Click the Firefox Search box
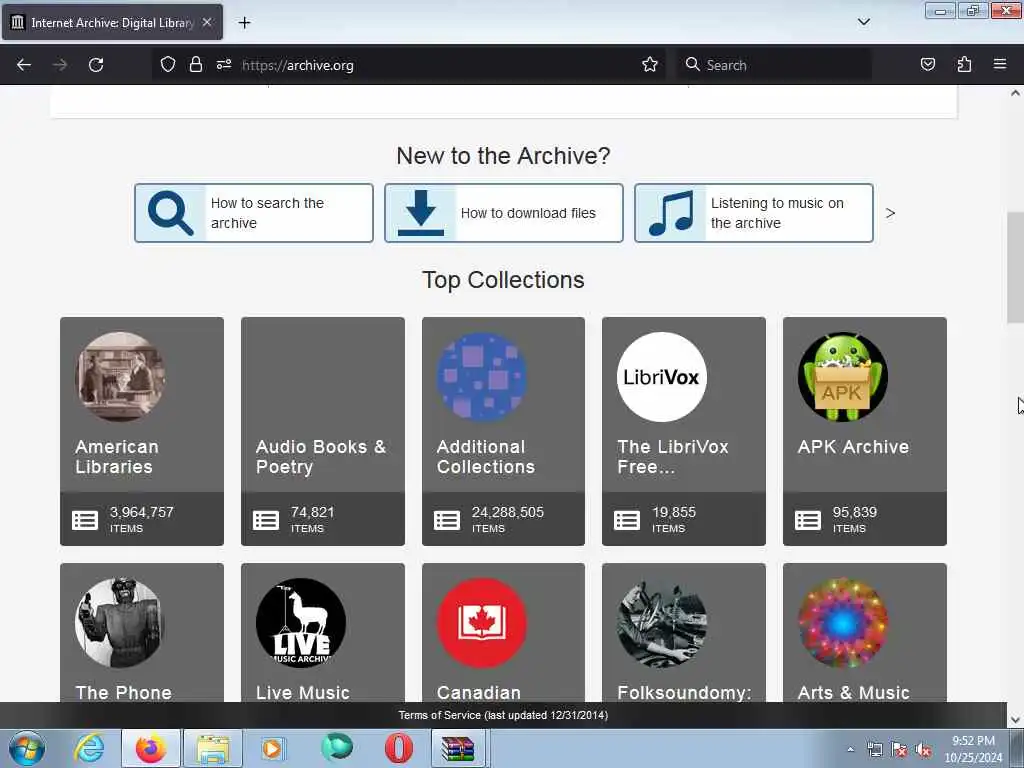Screen dimensions: 1024x768 [774, 65]
